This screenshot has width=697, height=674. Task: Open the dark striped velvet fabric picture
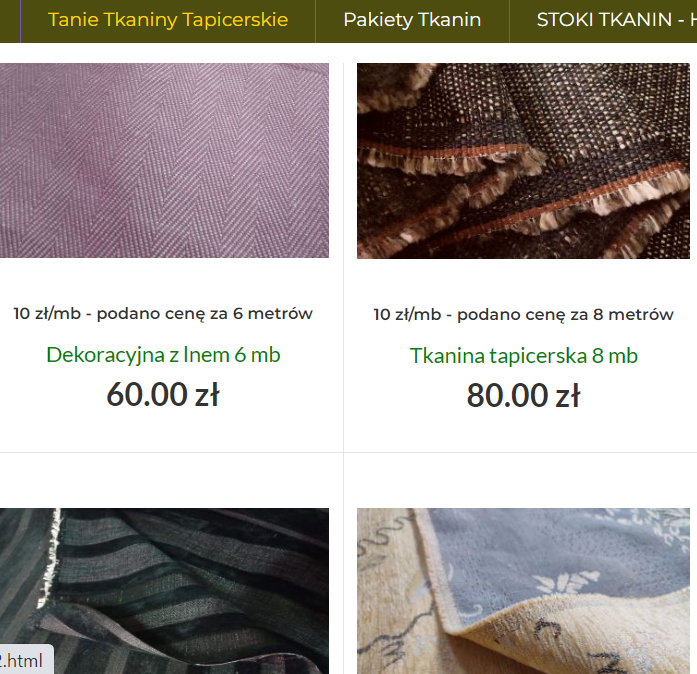[x=164, y=591]
